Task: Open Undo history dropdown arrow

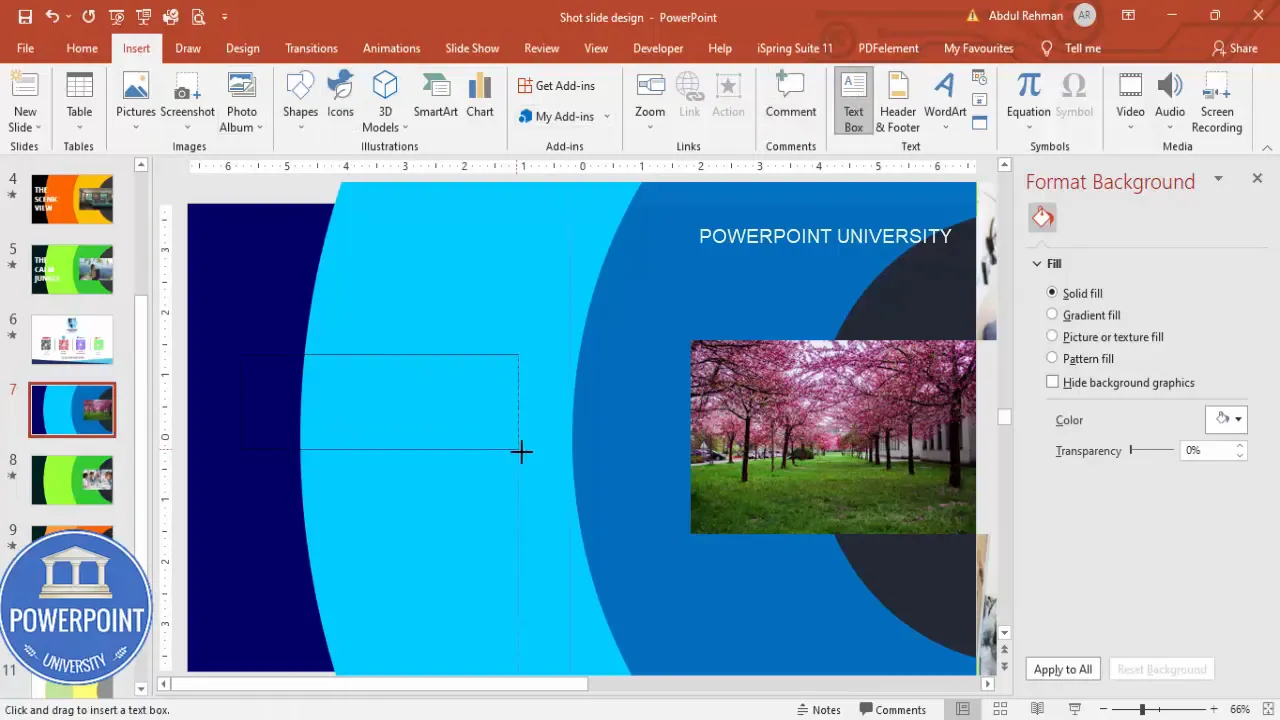Action: click(69, 17)
